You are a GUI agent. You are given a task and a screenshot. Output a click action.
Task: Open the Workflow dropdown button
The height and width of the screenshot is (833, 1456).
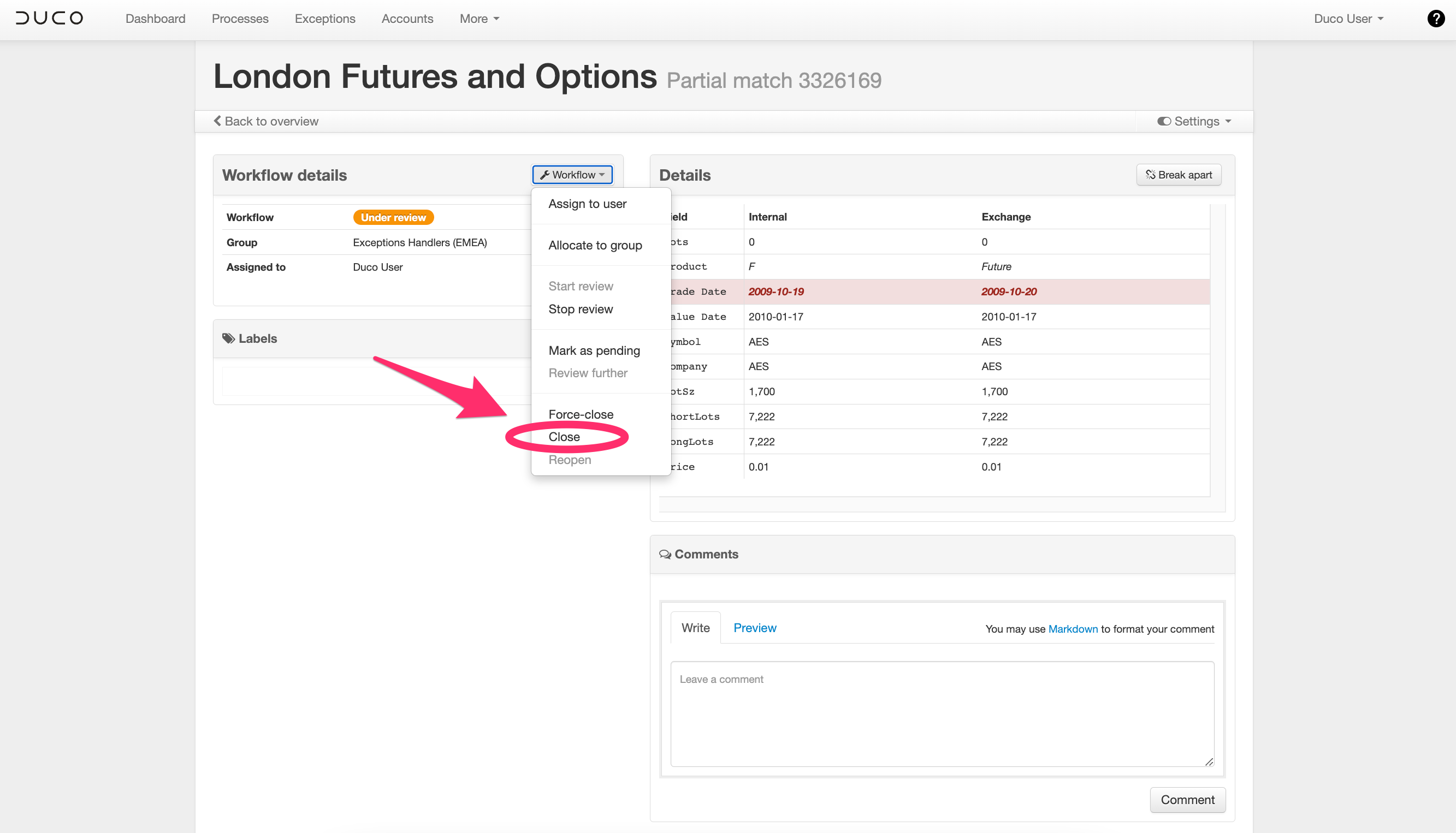pos(572,175)
